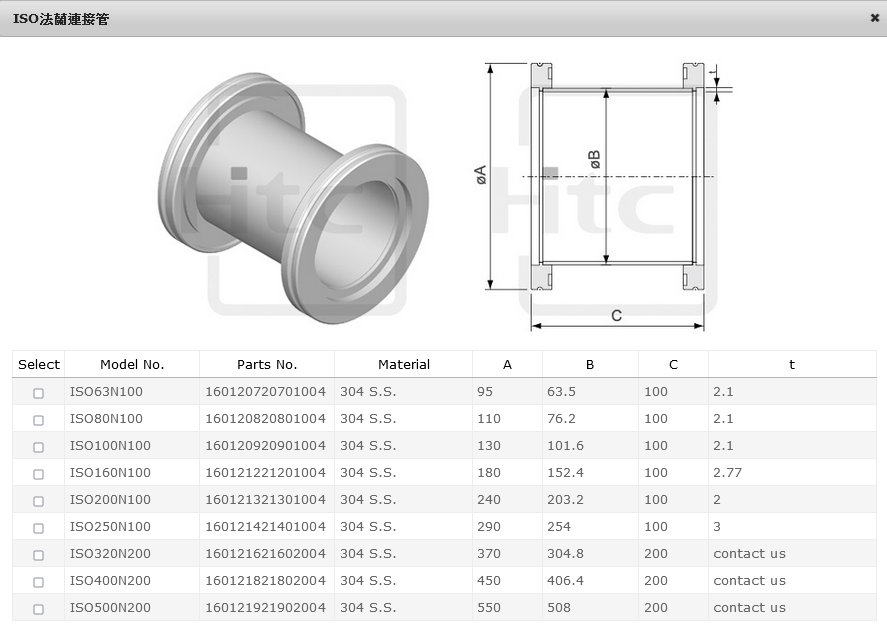Click the Material column header

pos(404,365)
